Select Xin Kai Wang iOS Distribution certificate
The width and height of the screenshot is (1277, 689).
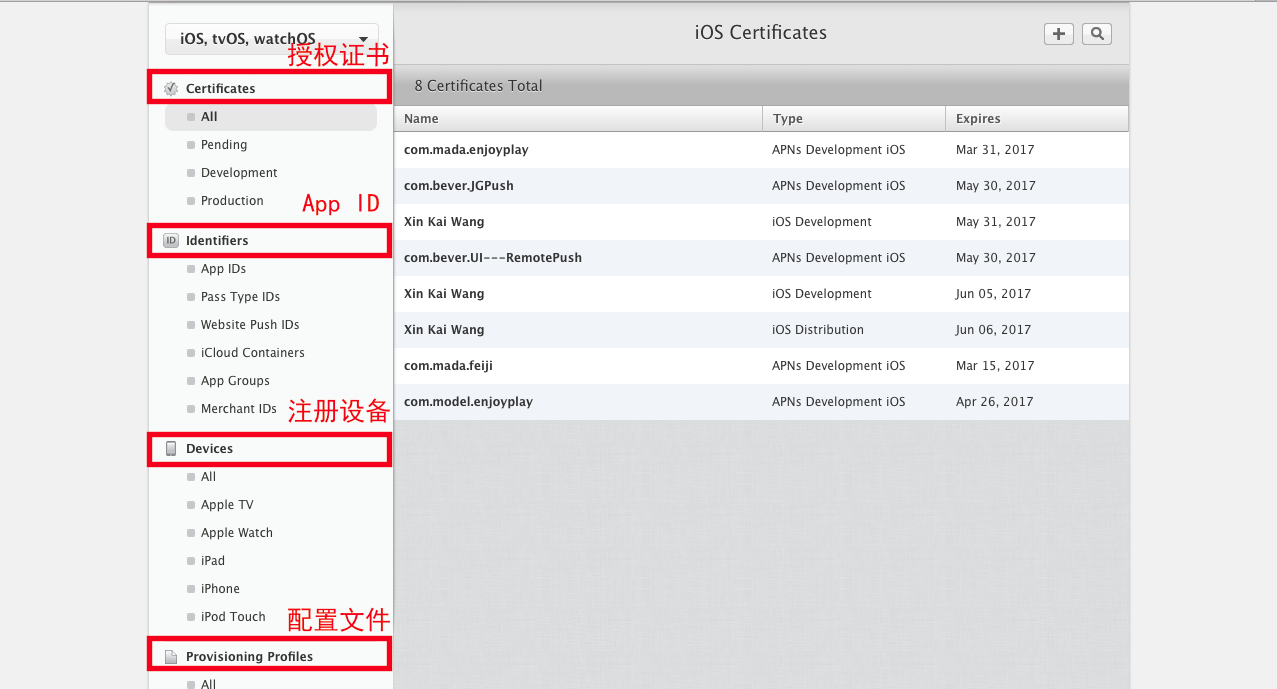pos(761,330)
